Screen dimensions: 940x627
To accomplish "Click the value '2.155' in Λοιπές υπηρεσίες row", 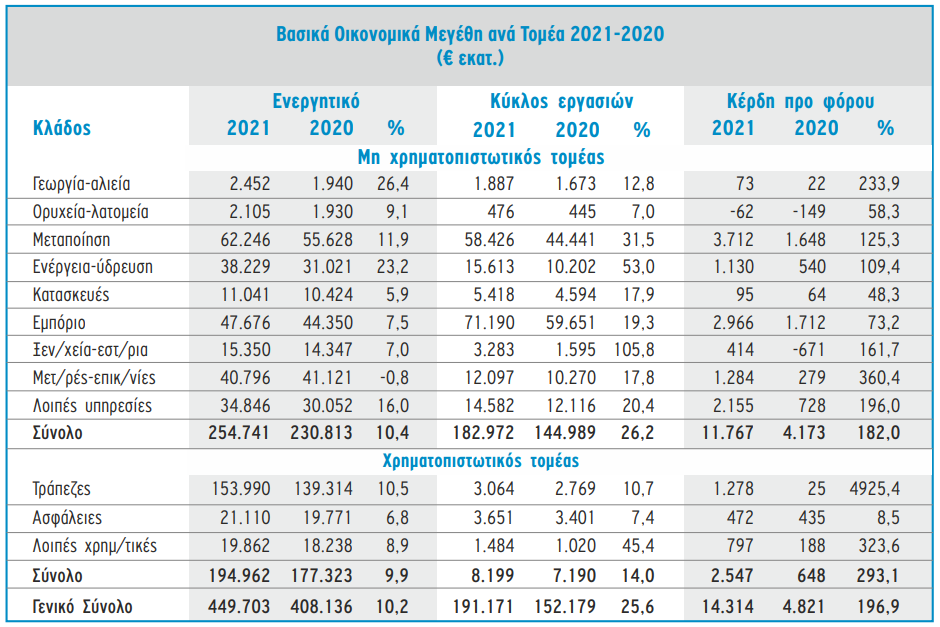I will click(x=733, y=406).
